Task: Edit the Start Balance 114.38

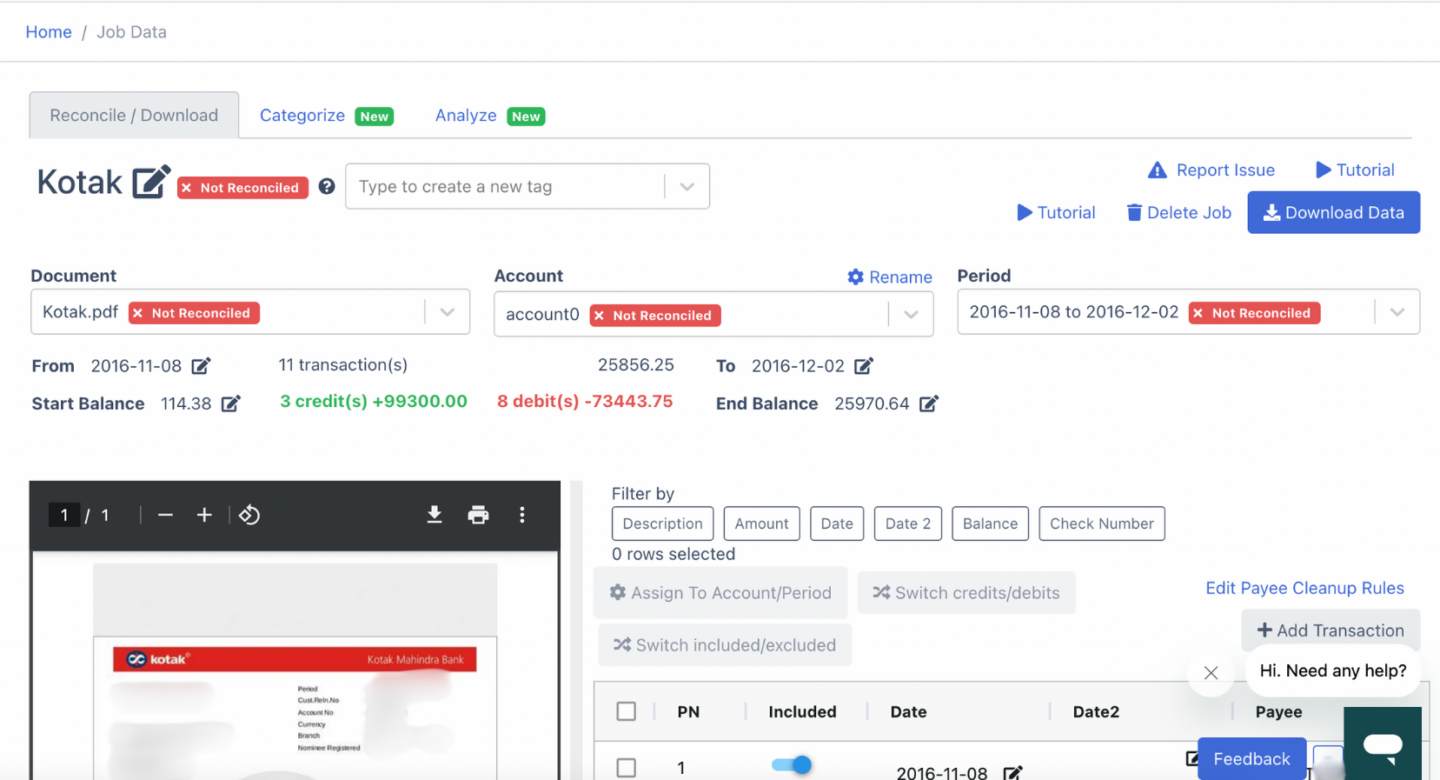Action: click(x=231, y=404)
